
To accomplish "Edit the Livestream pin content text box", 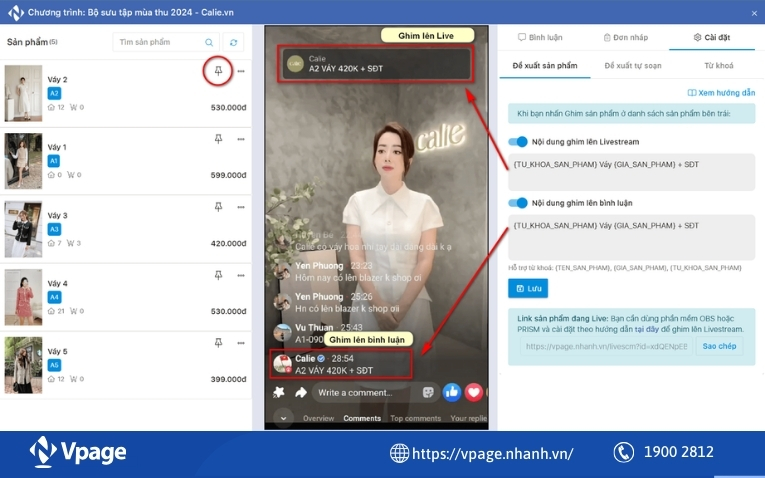I will (x=631, y=172).
